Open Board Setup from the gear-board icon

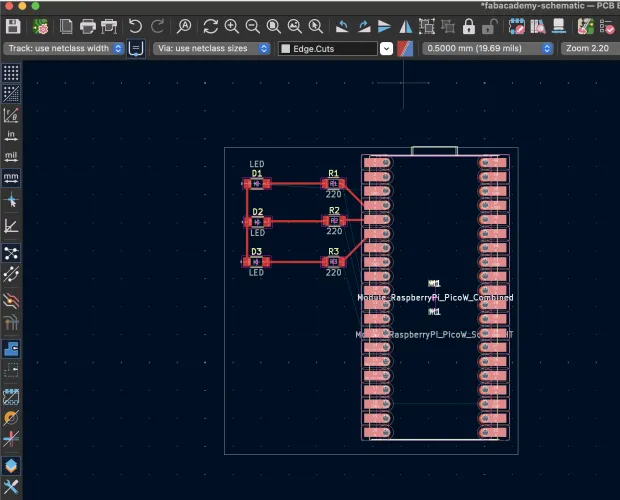click(x=41, y=26)
